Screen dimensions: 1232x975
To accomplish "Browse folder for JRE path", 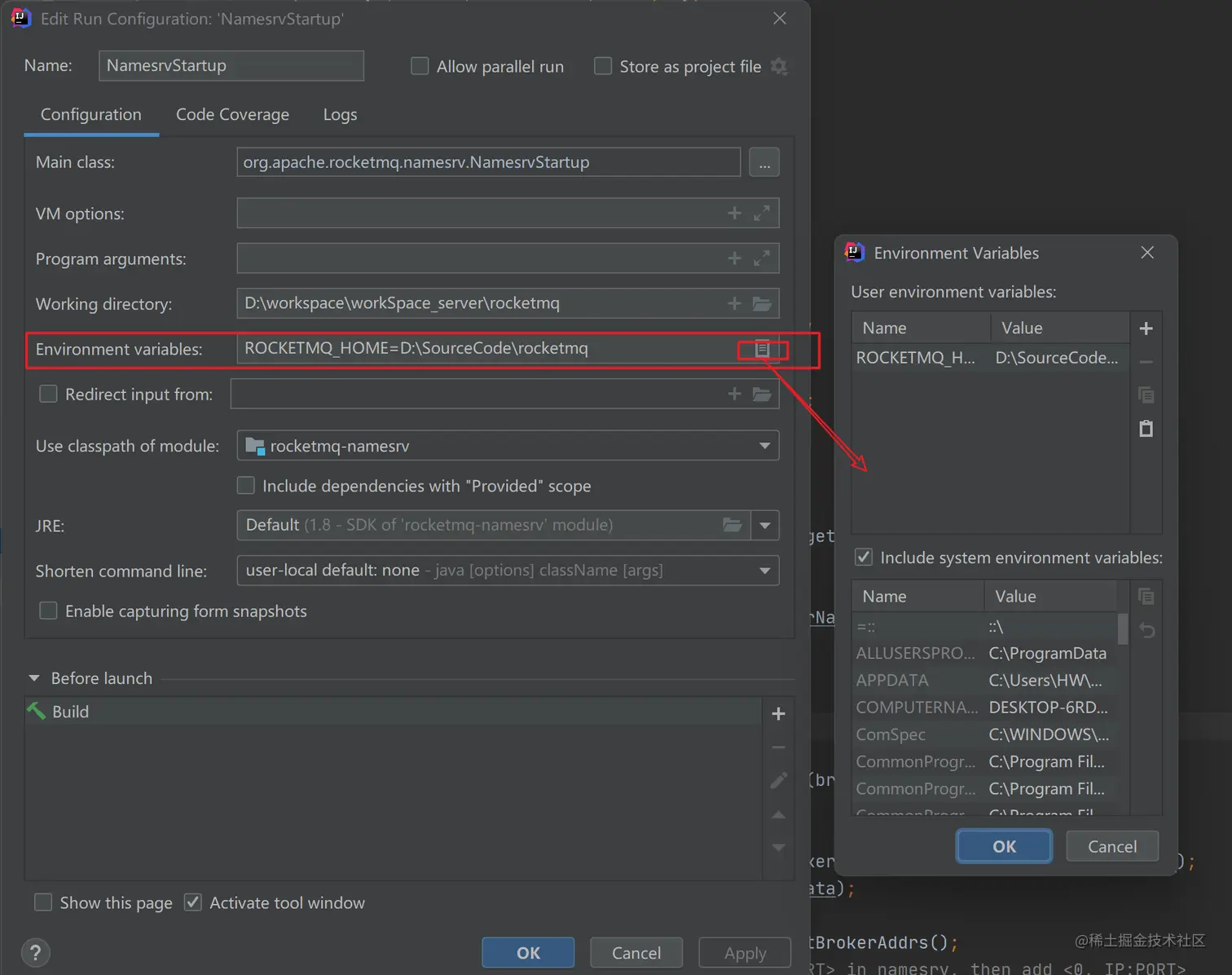I will pyautogui.click(x=733, y=525).
